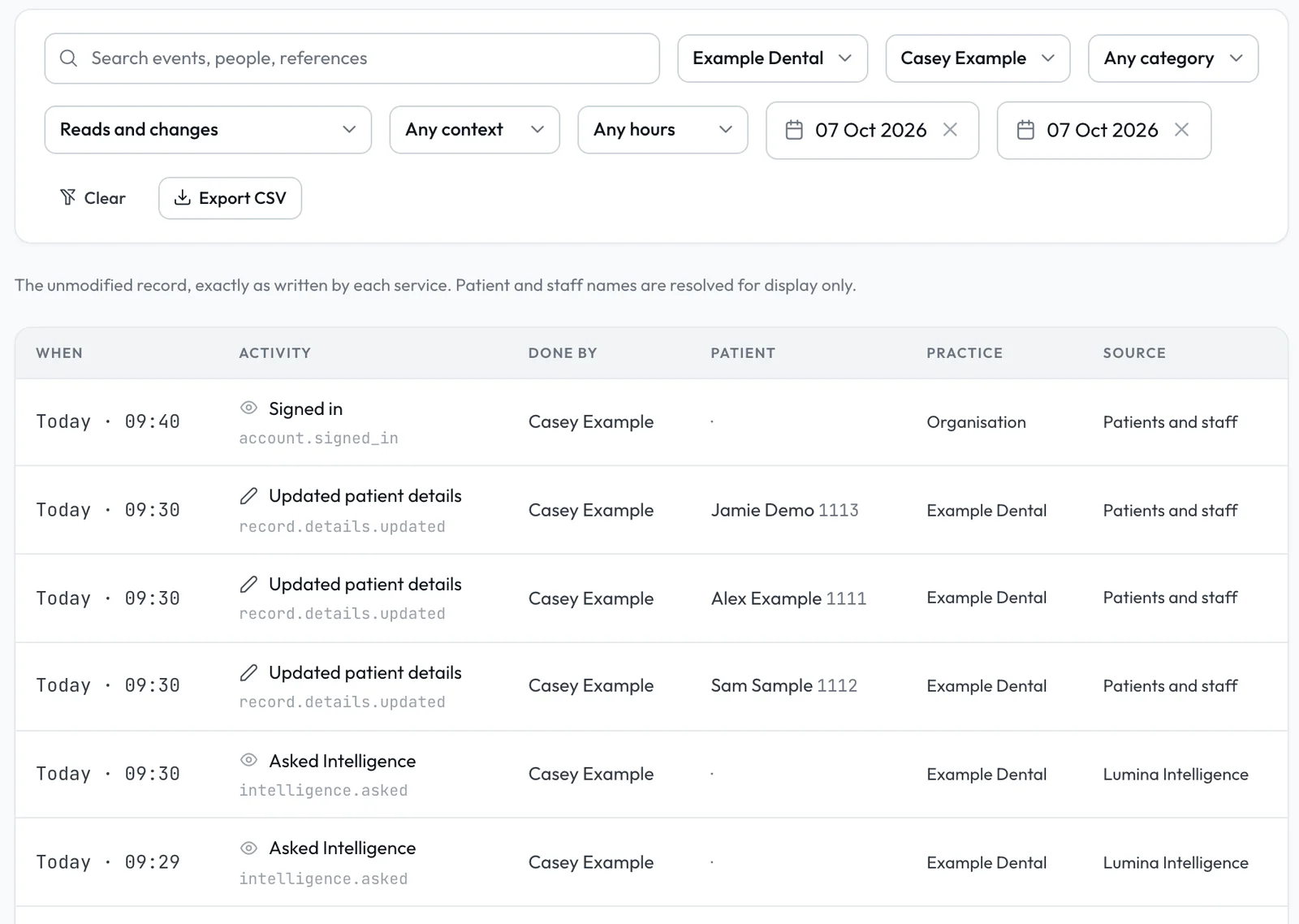Open the start date 07 Oct 2026 picker
This screenshot has height=924, width=1299.
870,130
